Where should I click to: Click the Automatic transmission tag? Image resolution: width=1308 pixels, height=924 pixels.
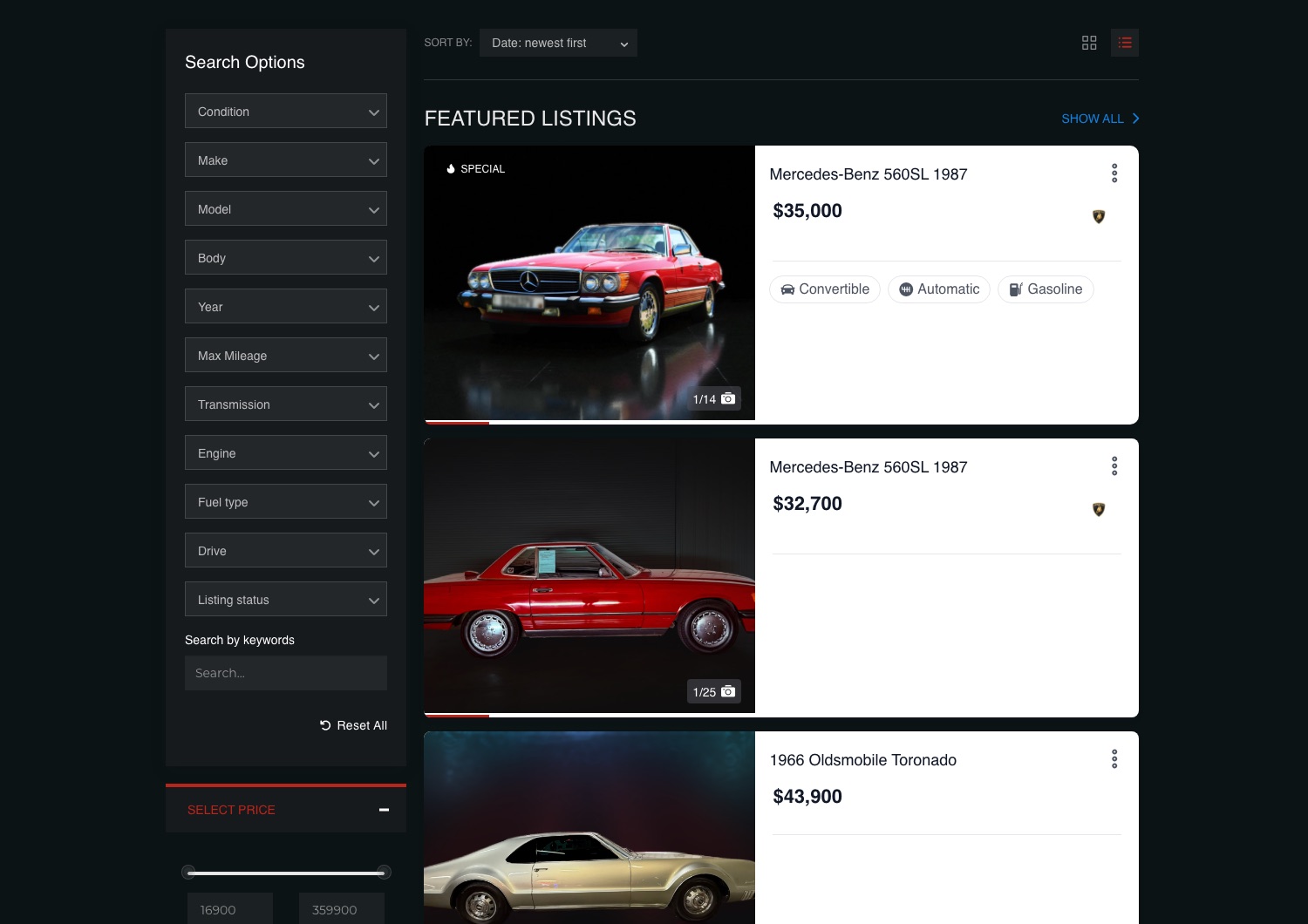[x=939, y=289]
